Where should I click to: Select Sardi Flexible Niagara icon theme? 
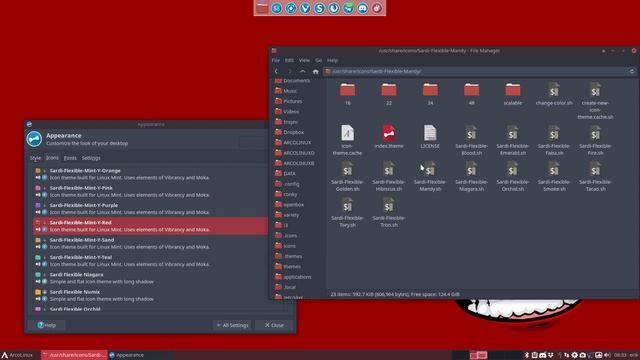[150, 278]
